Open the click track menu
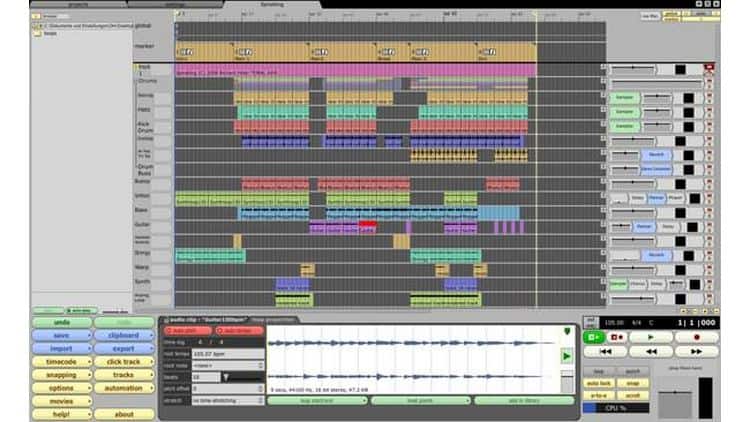Image resolution: width=750 pixels, height=422 pixels. pos(124,362)
